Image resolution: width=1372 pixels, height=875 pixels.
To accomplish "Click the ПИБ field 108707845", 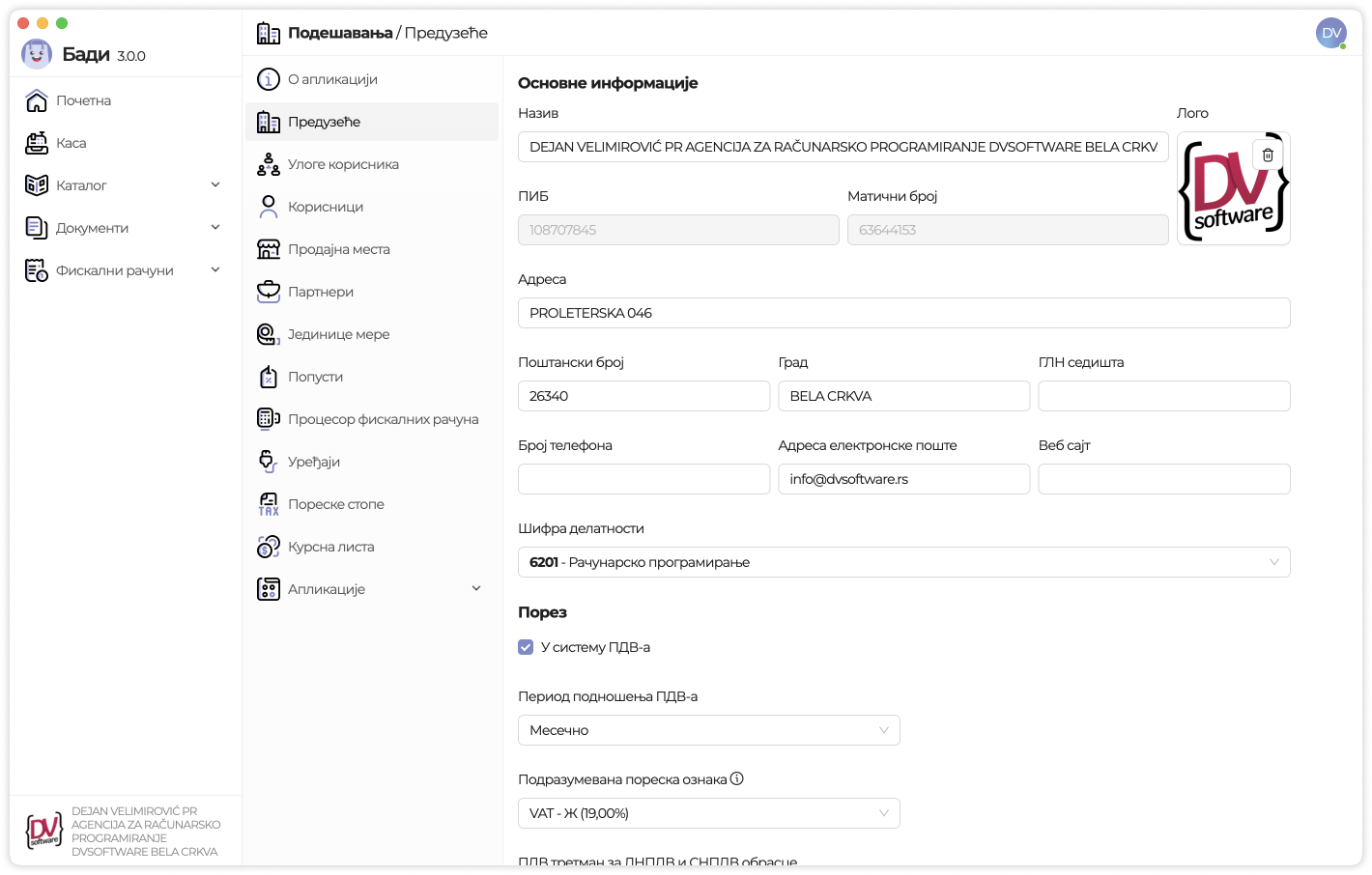I will tap(678, 230).
